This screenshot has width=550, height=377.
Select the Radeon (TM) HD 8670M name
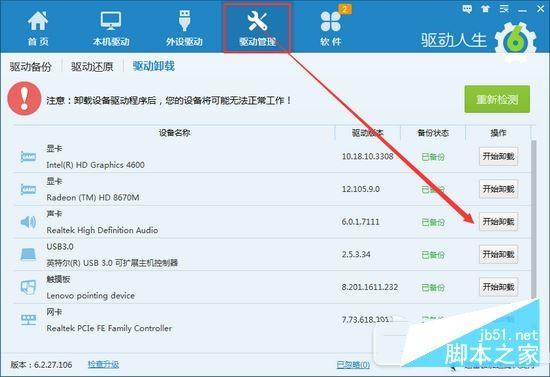click(93, 198)
